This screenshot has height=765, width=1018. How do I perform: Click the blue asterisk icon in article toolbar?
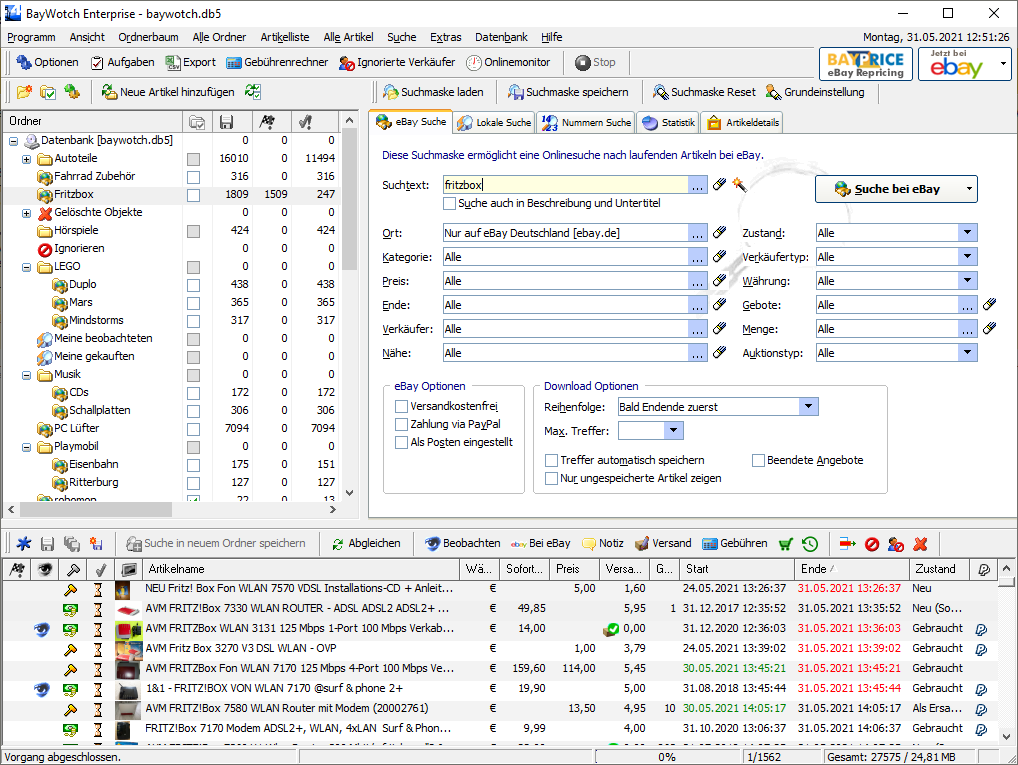(24, 544)
